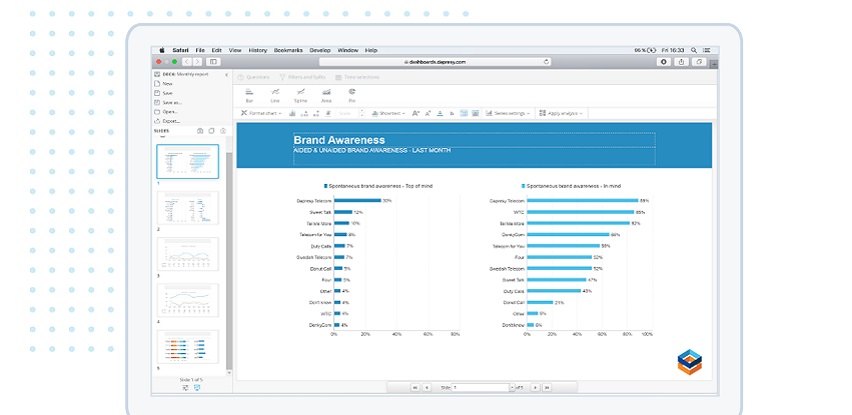This screenshot has width=852, height=415.
Task: Open the Series settings dropdown
Action: coord(508,113)
